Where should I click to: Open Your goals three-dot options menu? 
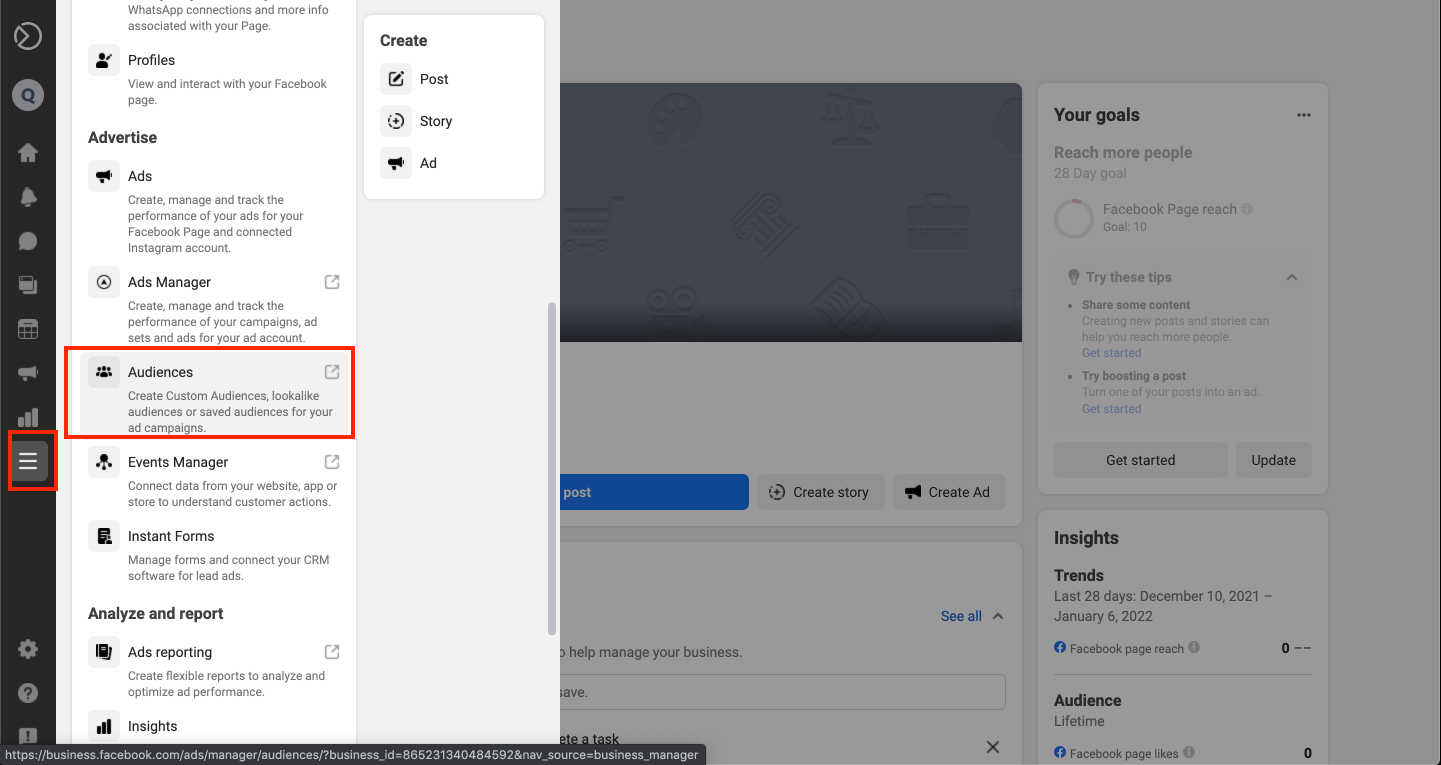(1303, 115)
